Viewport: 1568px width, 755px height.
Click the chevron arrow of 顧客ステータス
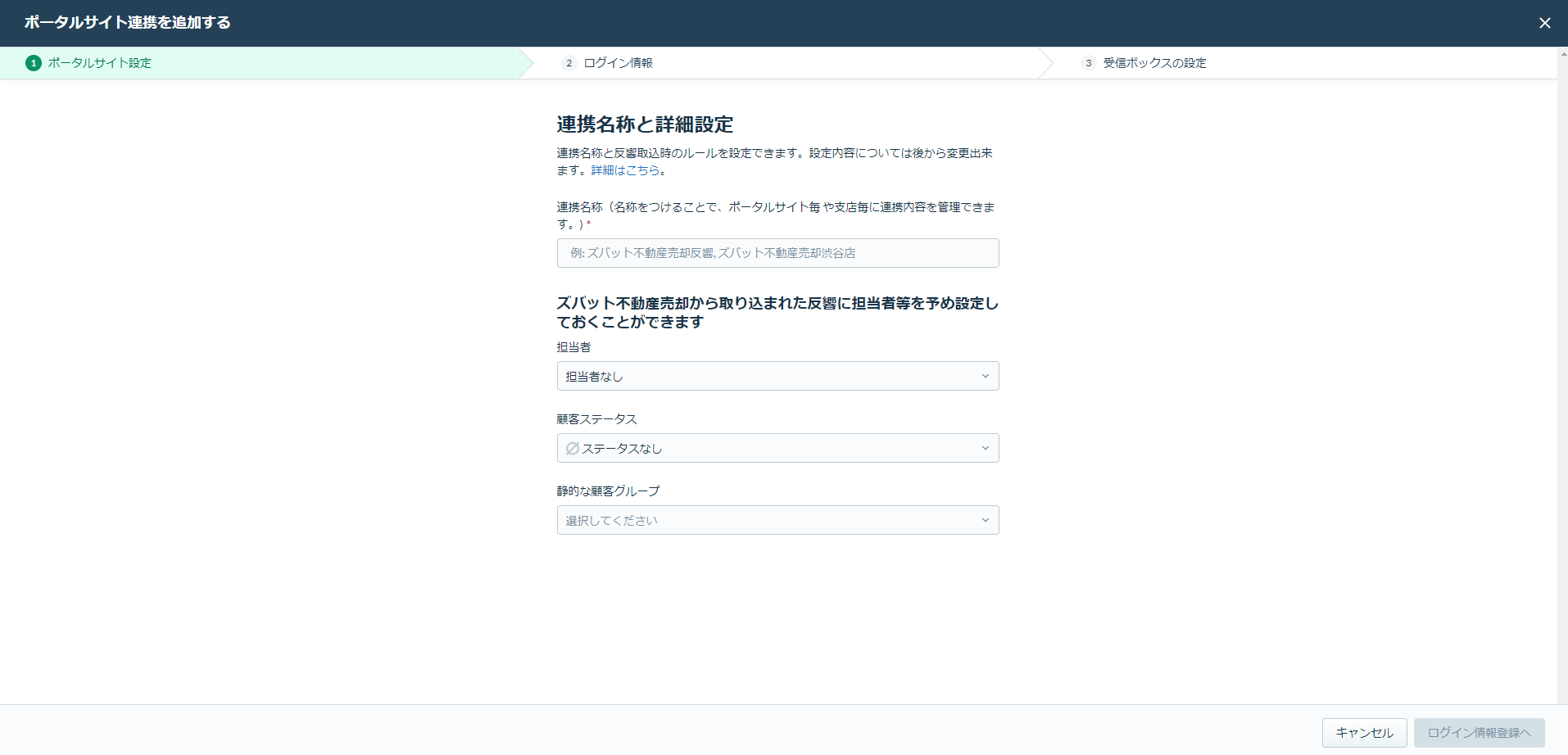point(985,449)
